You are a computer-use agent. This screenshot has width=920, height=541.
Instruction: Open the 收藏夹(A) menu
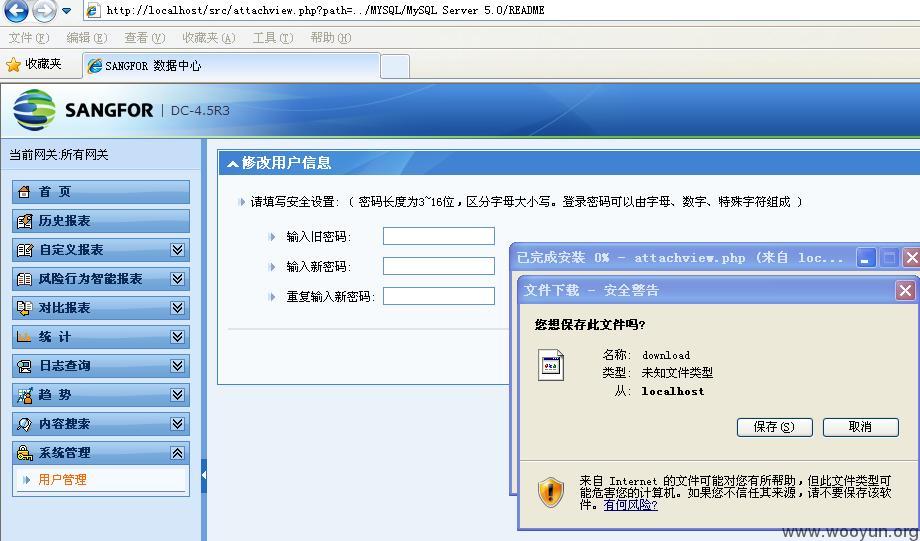click(x=208, y=38)
